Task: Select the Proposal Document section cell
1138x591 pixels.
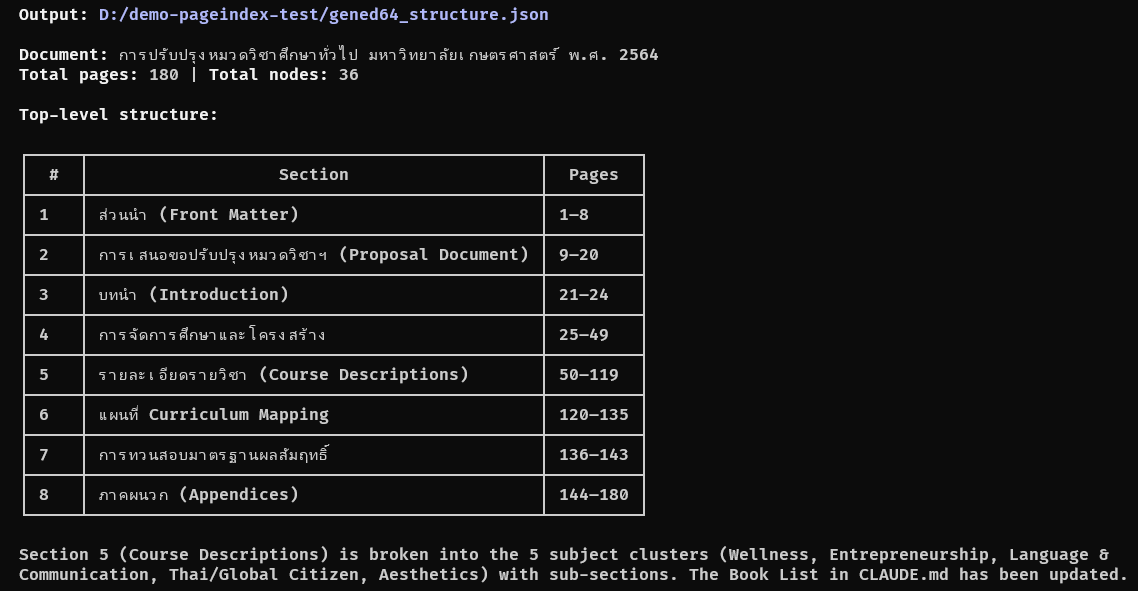Action: coord(313,255)
